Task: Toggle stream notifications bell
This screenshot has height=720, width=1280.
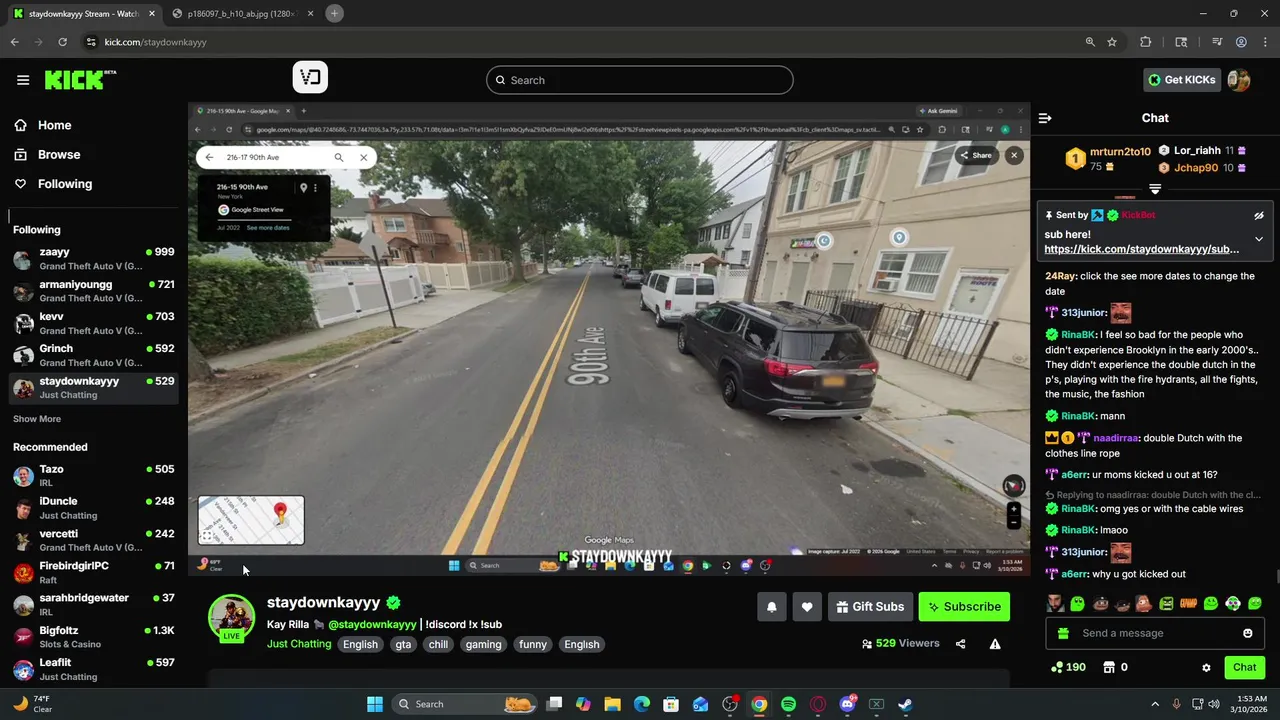Action: (x=771, y=607)
